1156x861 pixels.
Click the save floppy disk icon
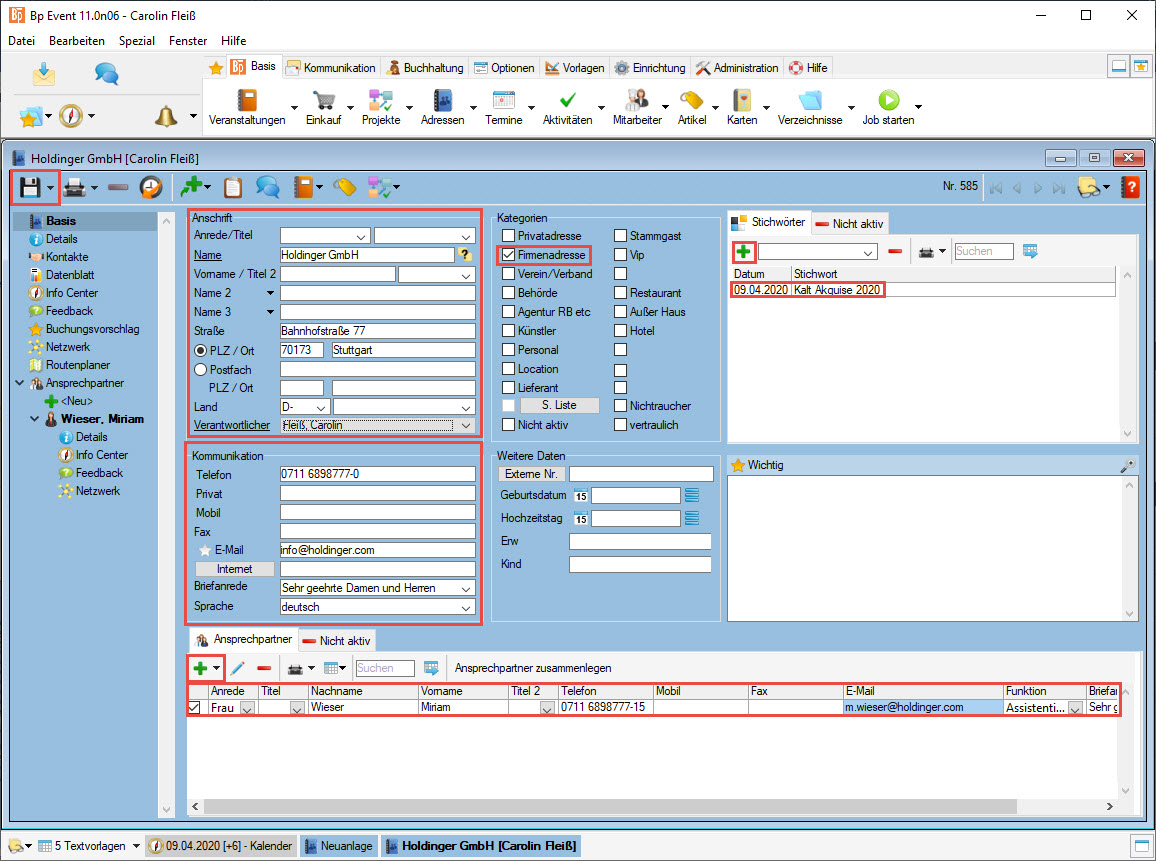click(x=30, y=187)
